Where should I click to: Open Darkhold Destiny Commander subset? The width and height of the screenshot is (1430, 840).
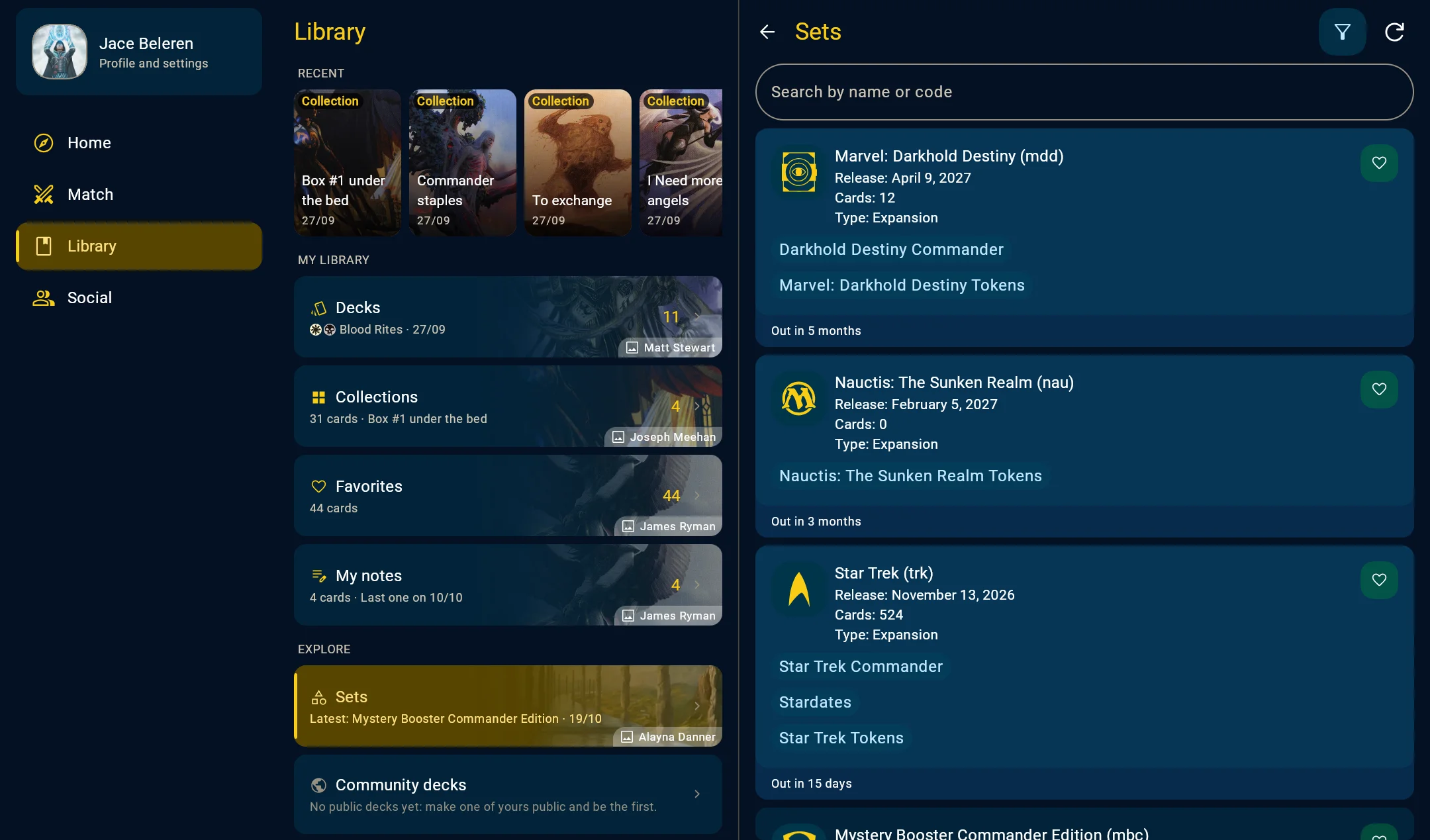[x=891, y=250]
